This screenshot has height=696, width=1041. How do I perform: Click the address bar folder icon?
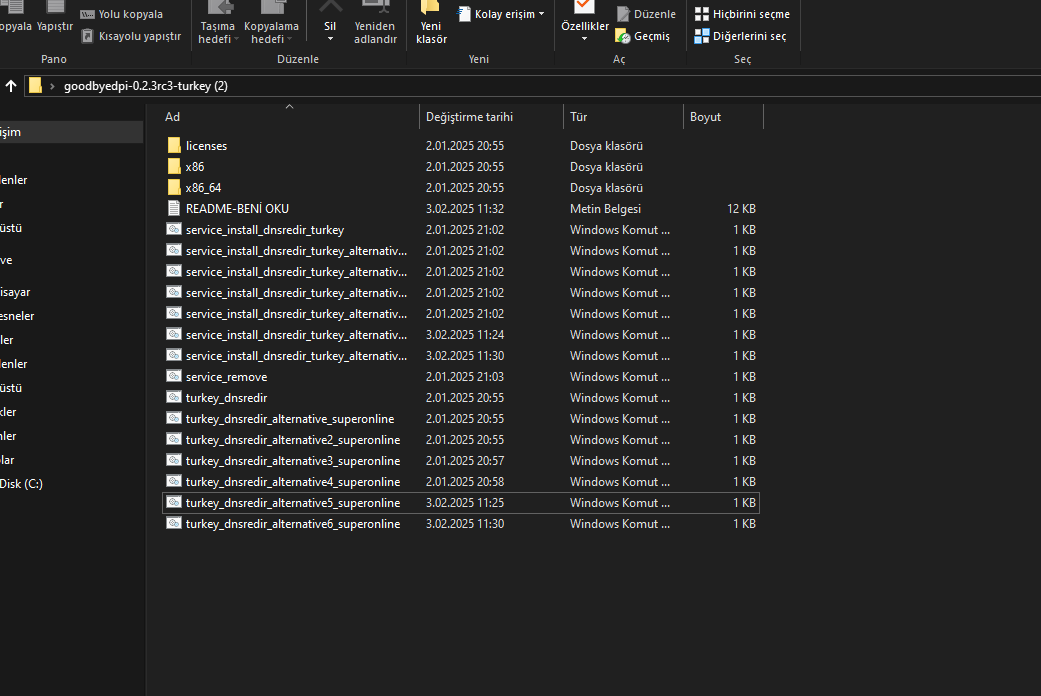35,86
